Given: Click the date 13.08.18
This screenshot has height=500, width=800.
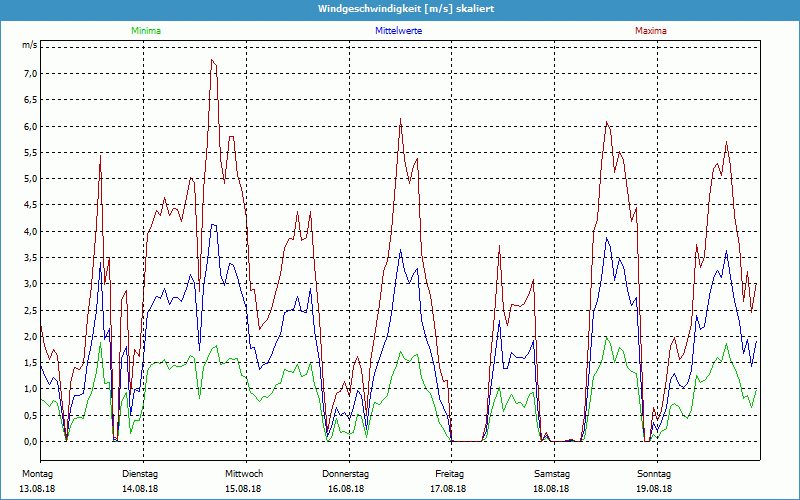Looking at the screenshot, I should coord(37,489).
